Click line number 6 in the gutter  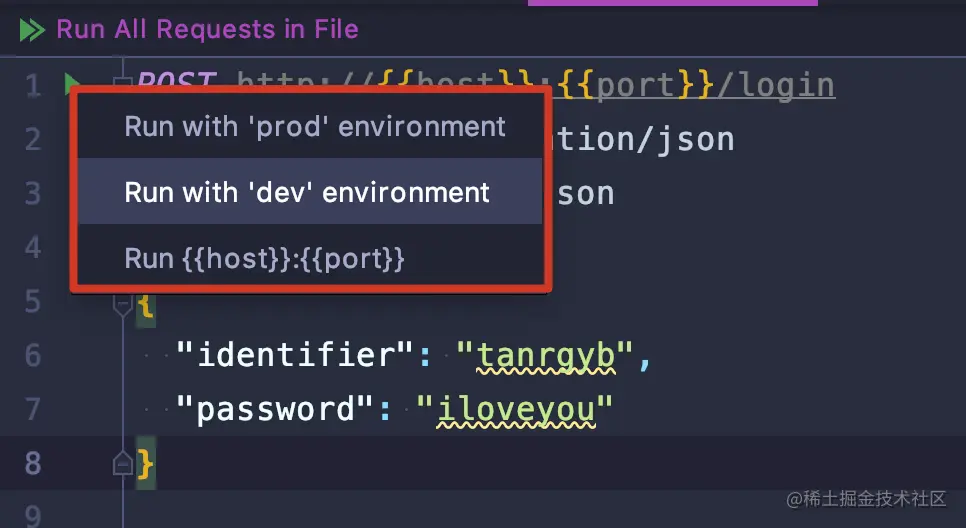click(x=33, y=356)
